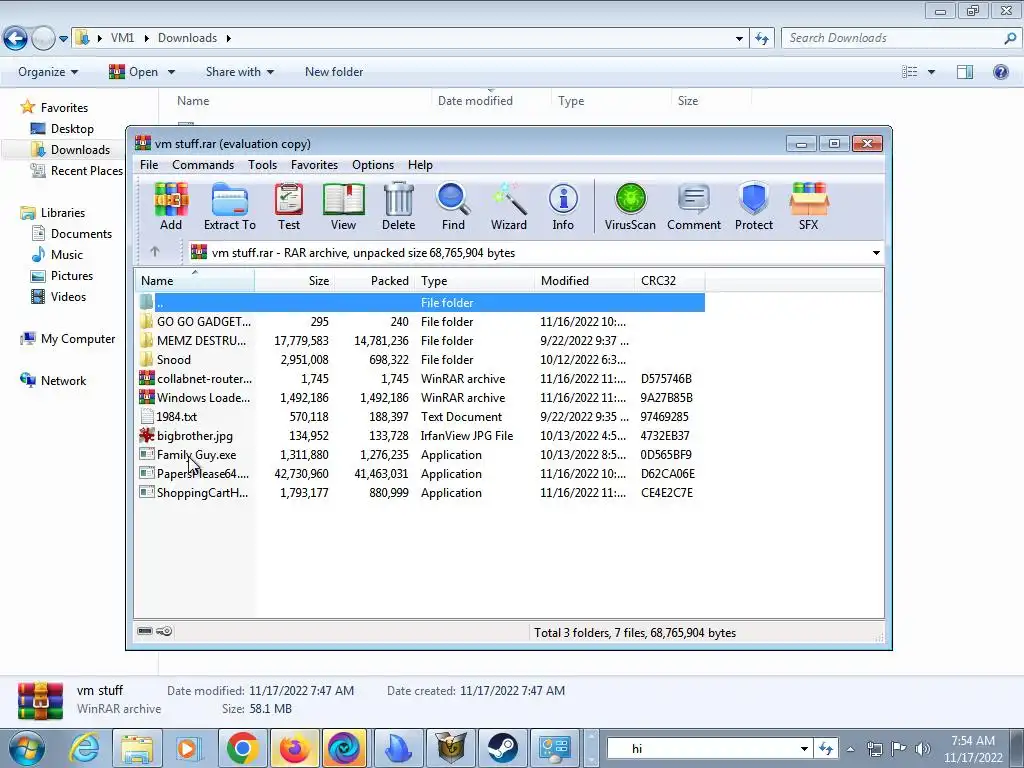Click the drive icon in WinRAR status bar

pos(145,631)
